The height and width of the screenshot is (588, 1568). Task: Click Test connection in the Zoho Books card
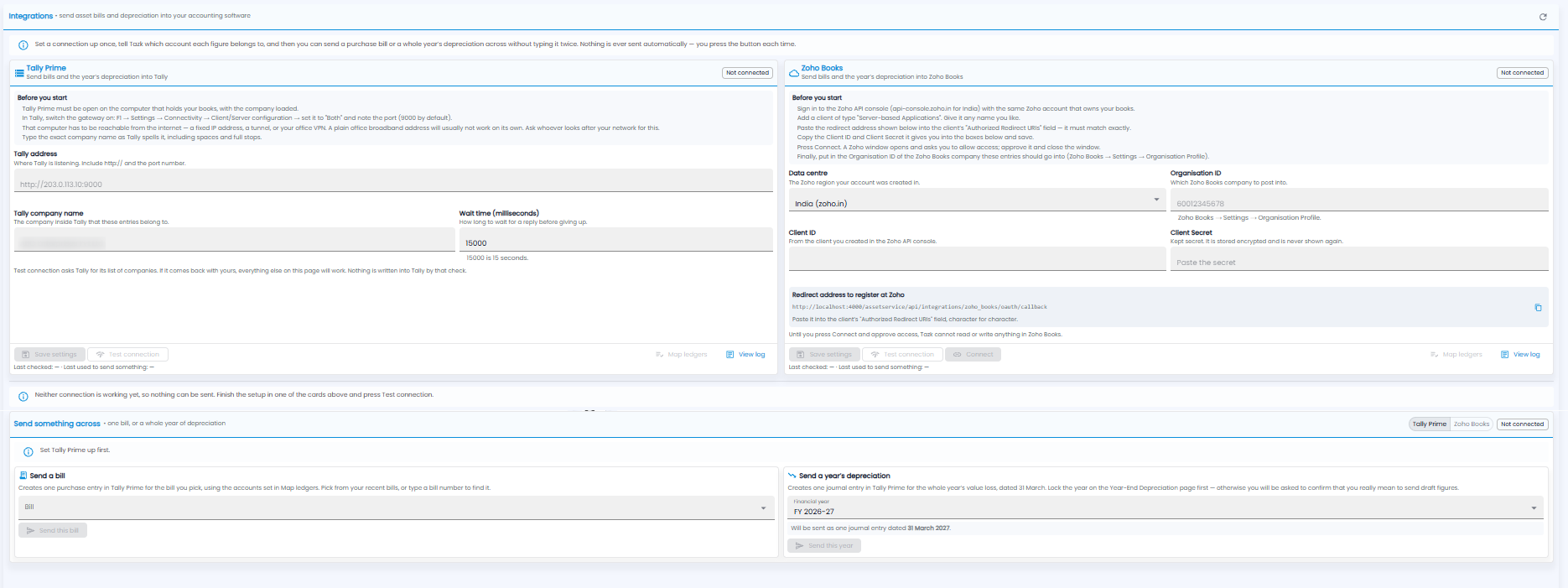pyautogui.click(x=902, y=355)
